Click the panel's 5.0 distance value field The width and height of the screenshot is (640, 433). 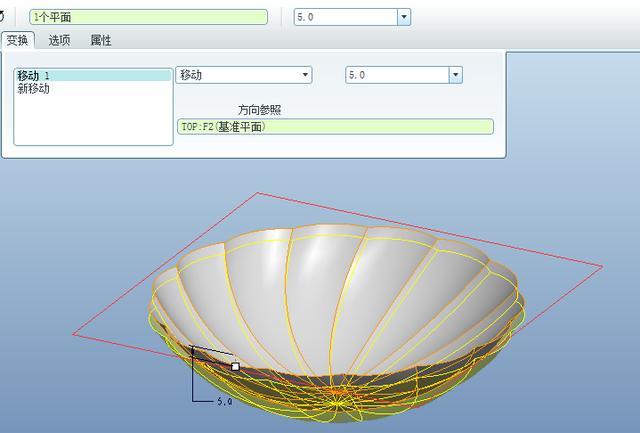point(396,75)
